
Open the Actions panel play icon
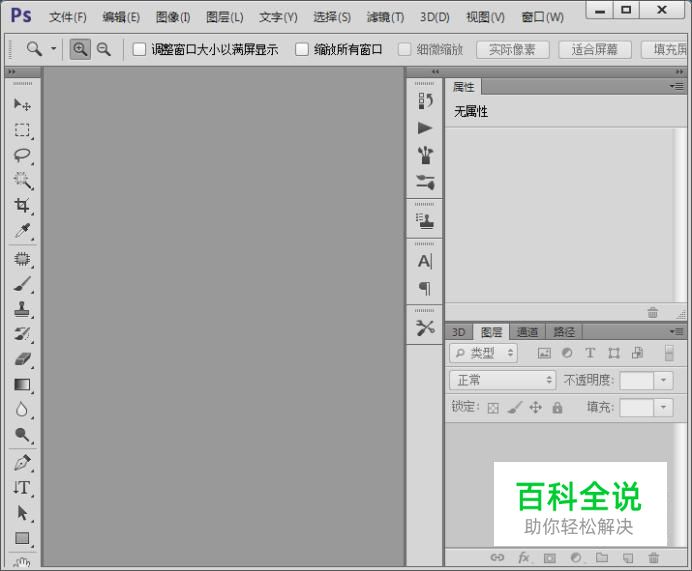click(x=425, y=128)
